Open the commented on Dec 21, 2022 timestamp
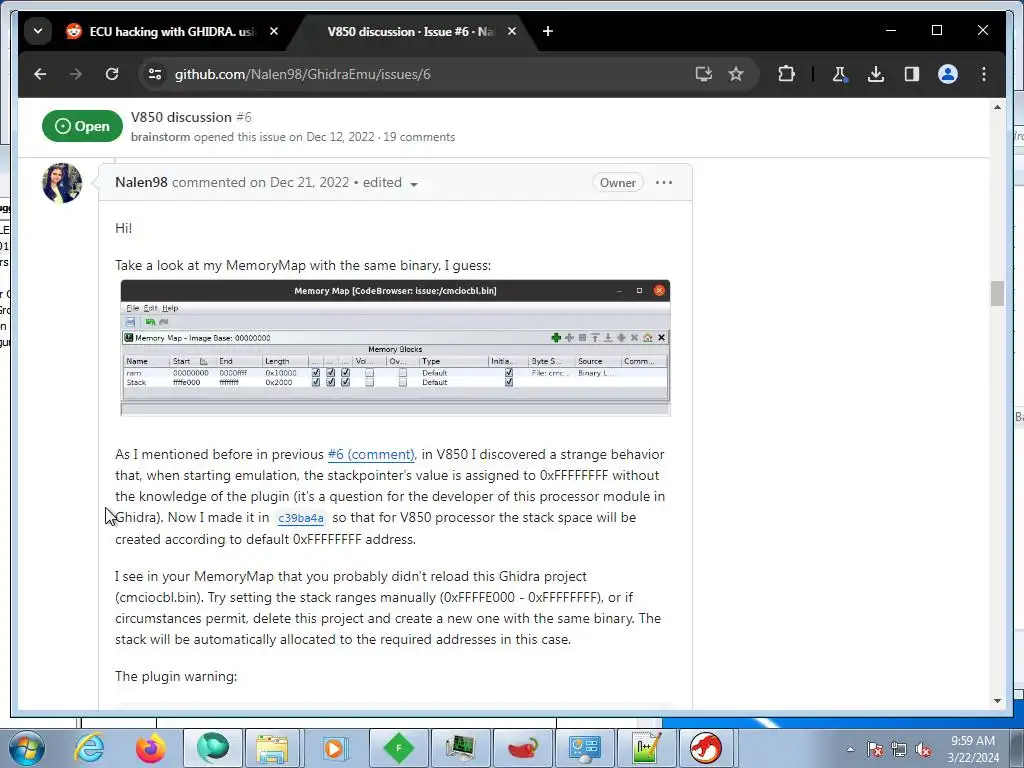 point(261,182)
